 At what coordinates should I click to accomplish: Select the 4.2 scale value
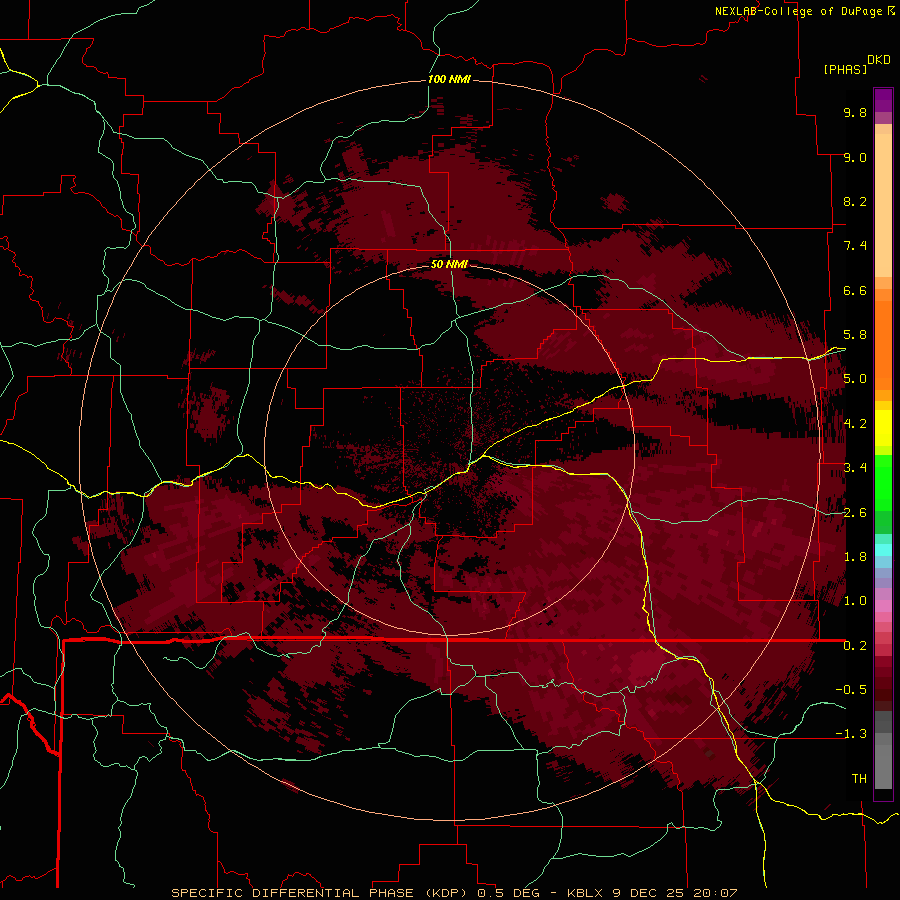(x=855, y=424)
